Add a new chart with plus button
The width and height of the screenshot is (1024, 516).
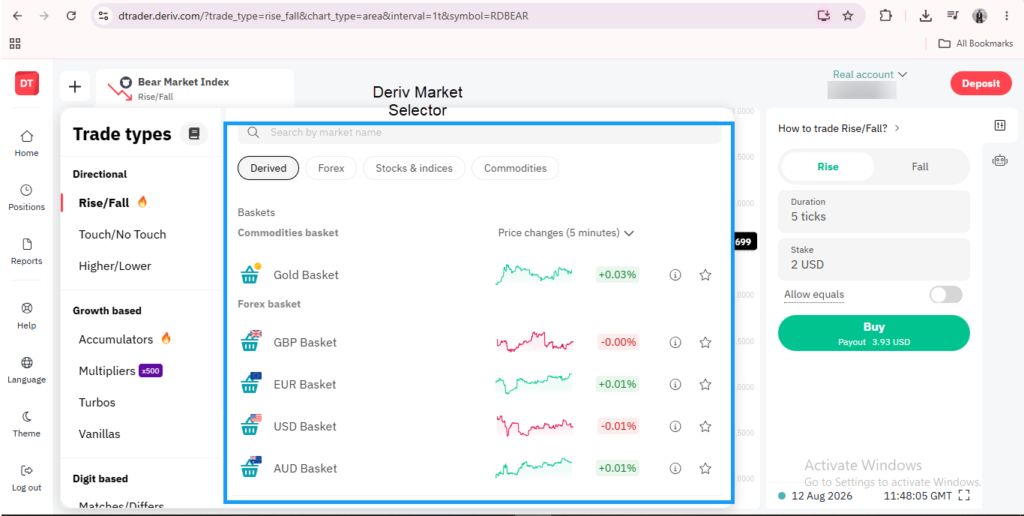click(75, 86)
